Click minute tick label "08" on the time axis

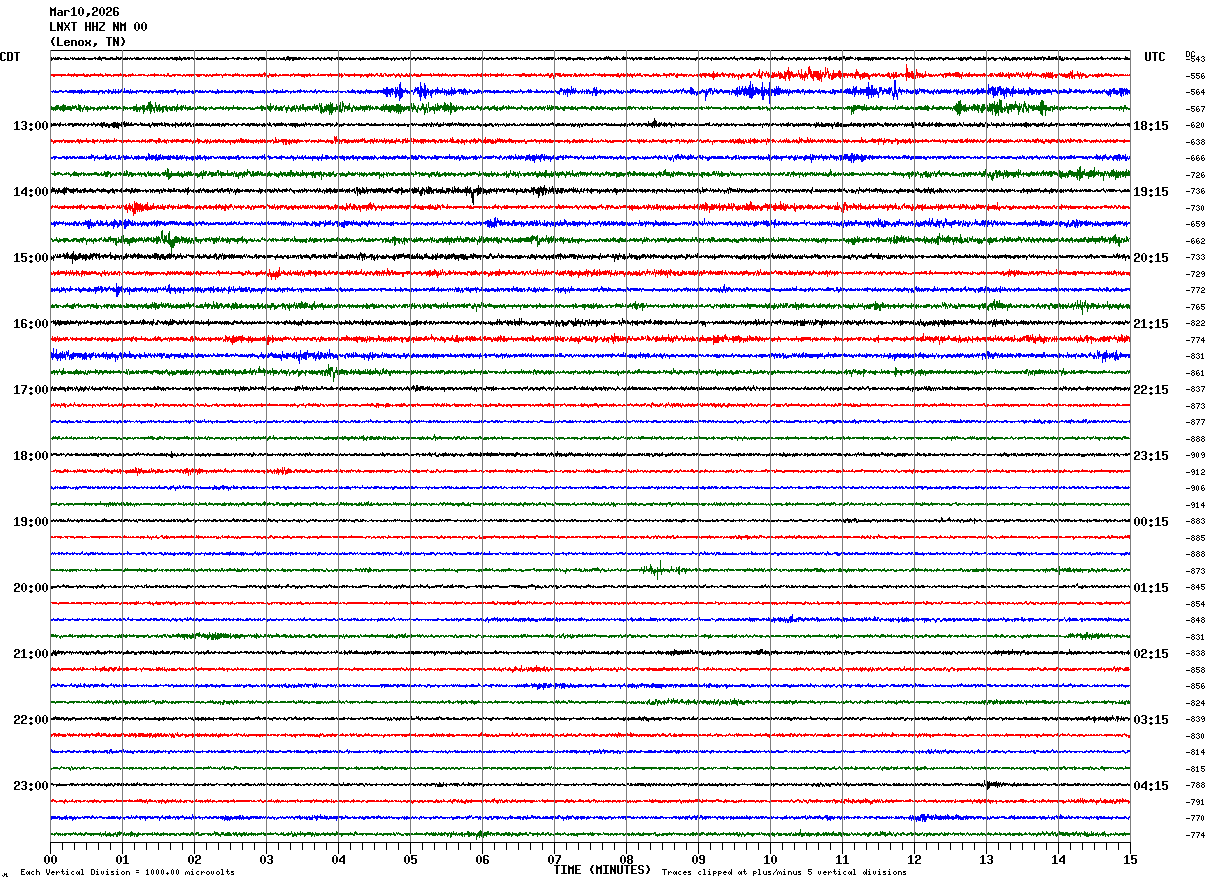(x=626, y=859)
